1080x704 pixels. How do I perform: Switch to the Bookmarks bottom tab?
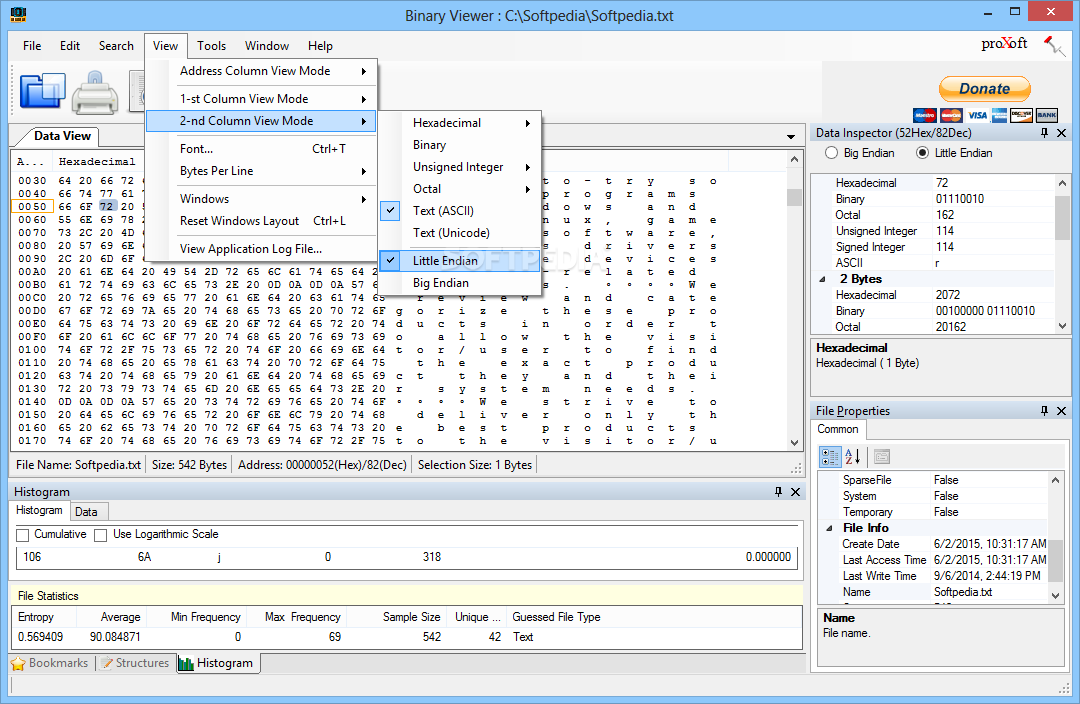coord(50,663)
